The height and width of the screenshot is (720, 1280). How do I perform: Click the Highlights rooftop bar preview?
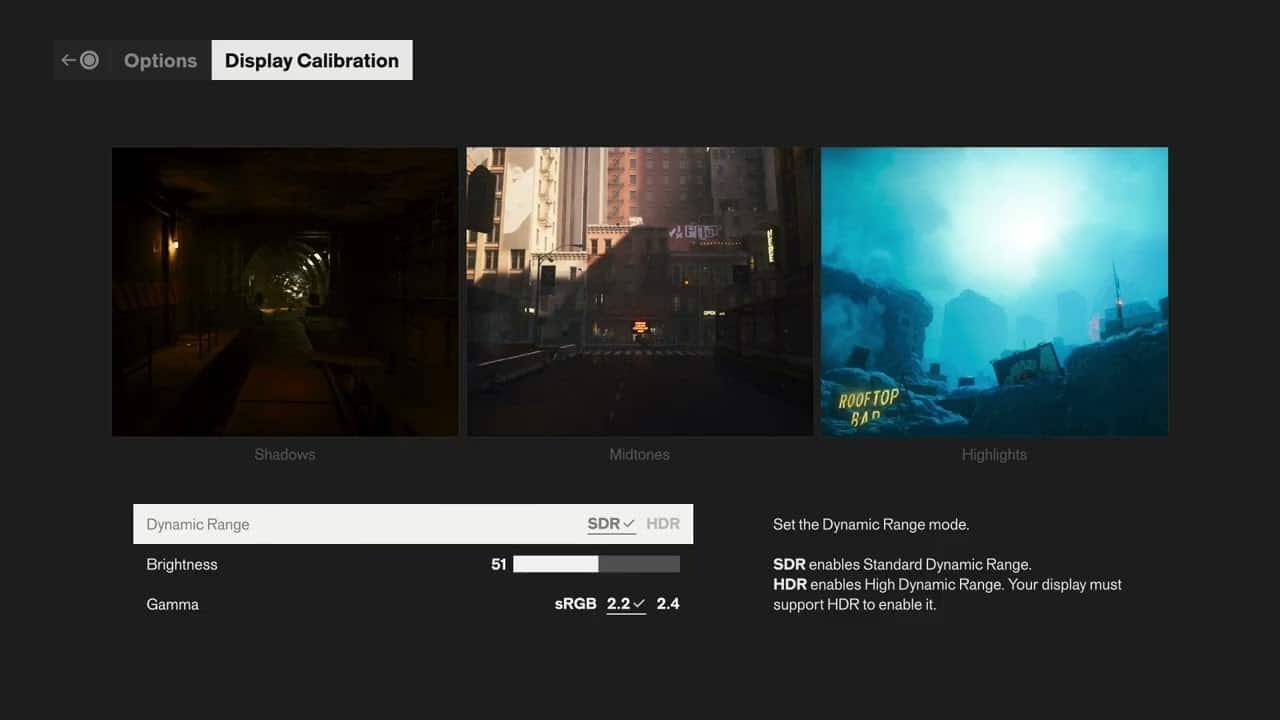coord(994,292)
